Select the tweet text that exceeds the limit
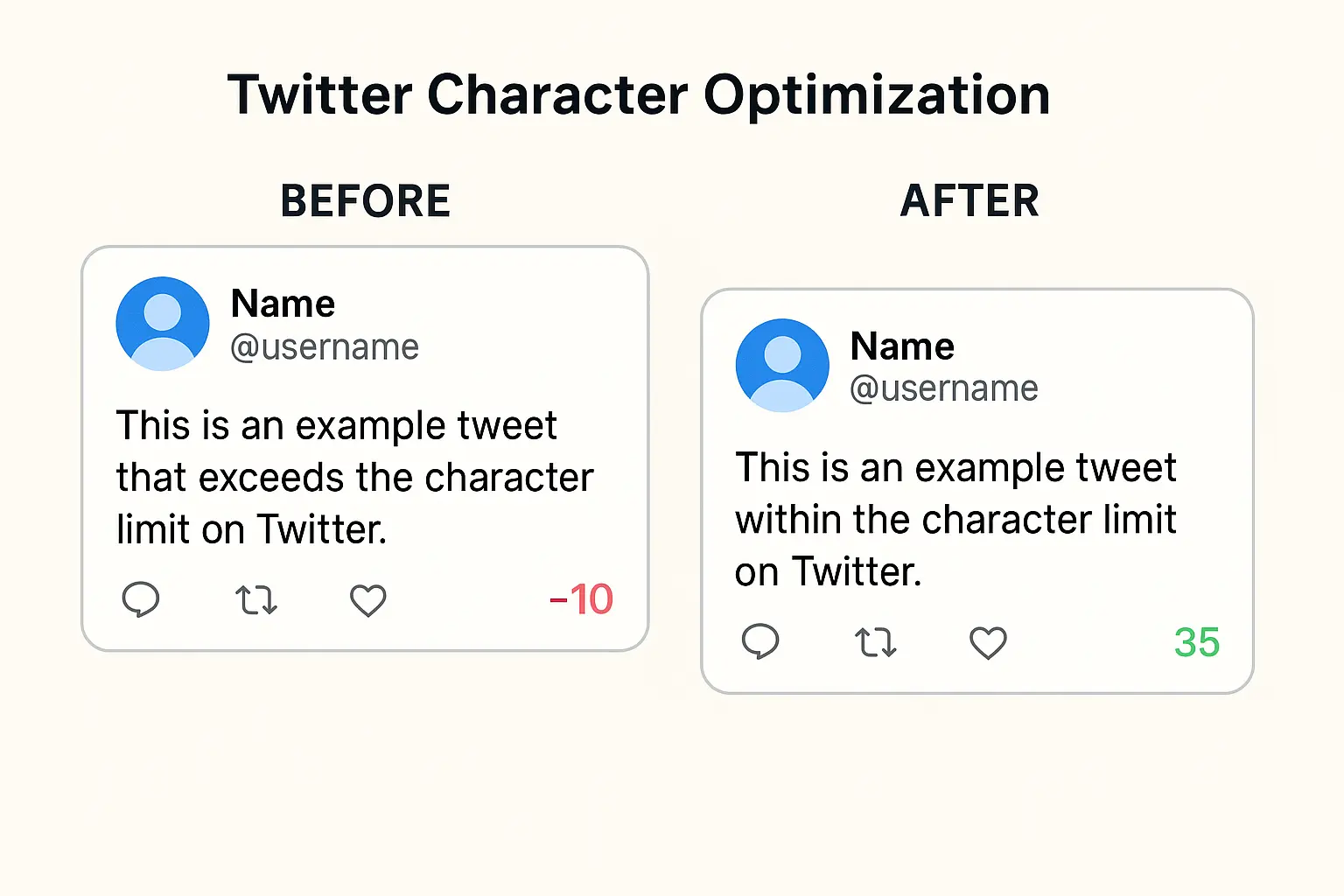This screenshot has width=1344, height=896. (x=354, y=478)
